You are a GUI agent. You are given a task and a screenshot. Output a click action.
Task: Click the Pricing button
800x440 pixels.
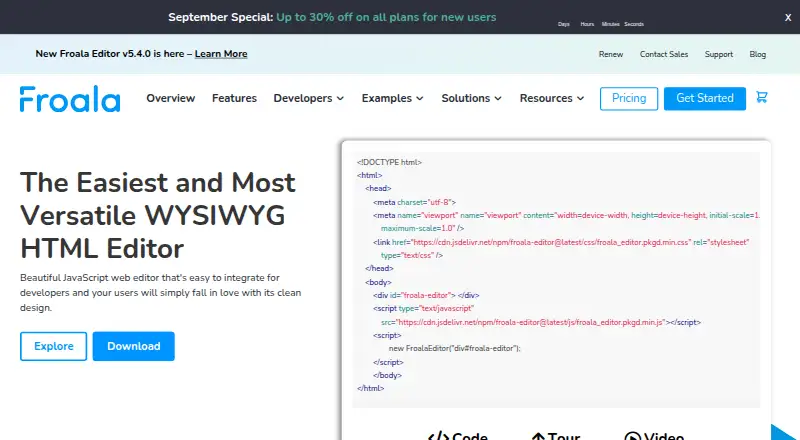[629, 98]
